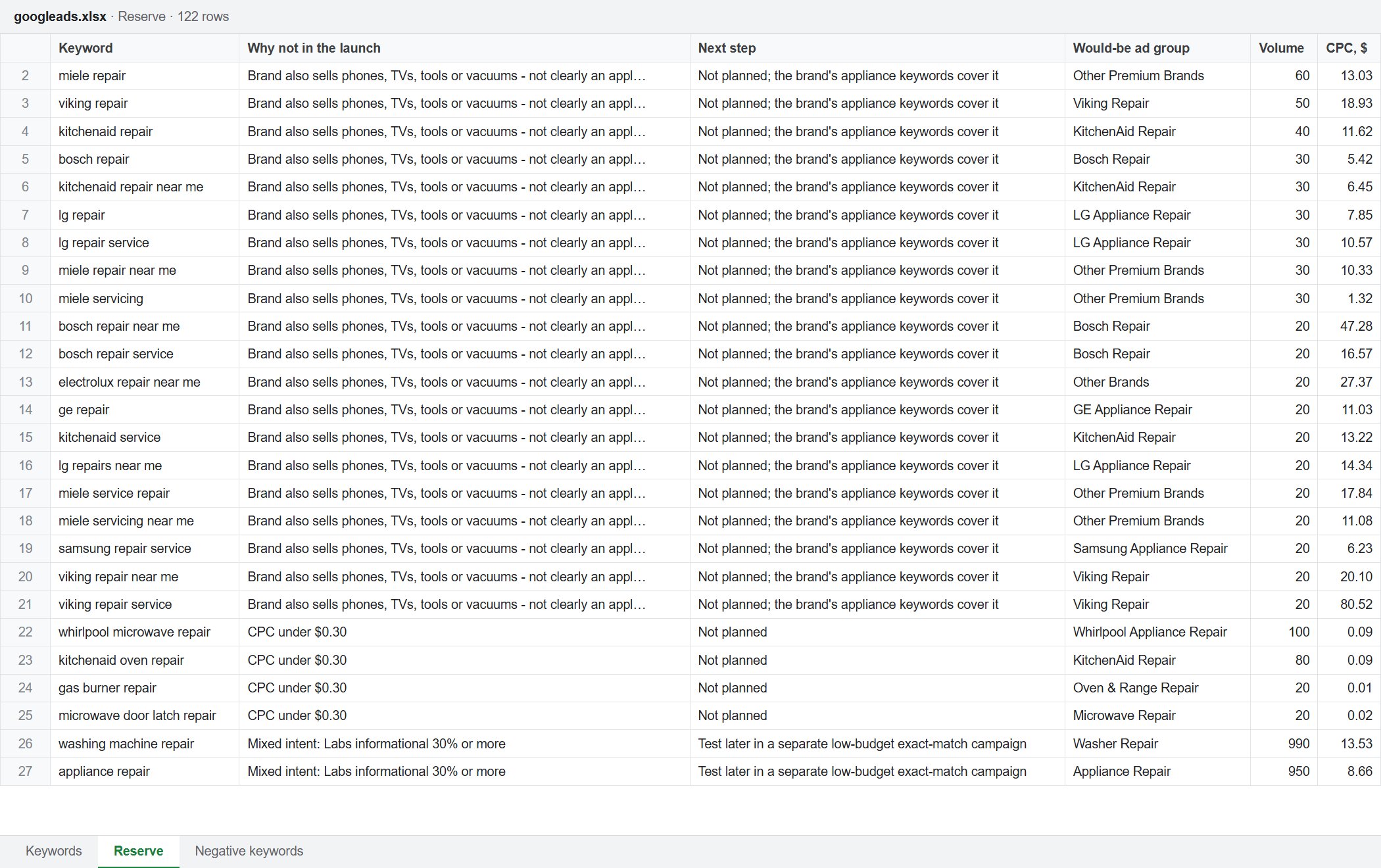Select the 'Other Brands' ad group cell
1381x868 pixels.
click(x=1157, y=382)
